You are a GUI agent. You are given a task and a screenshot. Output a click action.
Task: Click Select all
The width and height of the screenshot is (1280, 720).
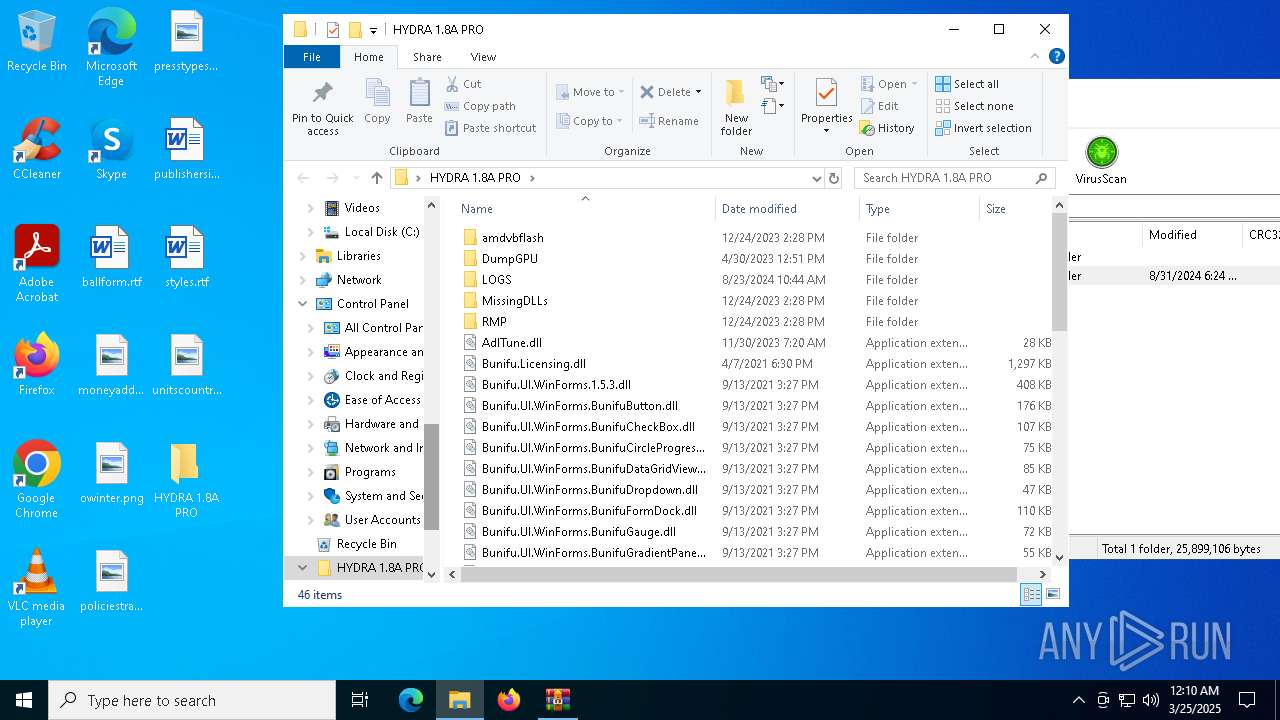(967, 84)
